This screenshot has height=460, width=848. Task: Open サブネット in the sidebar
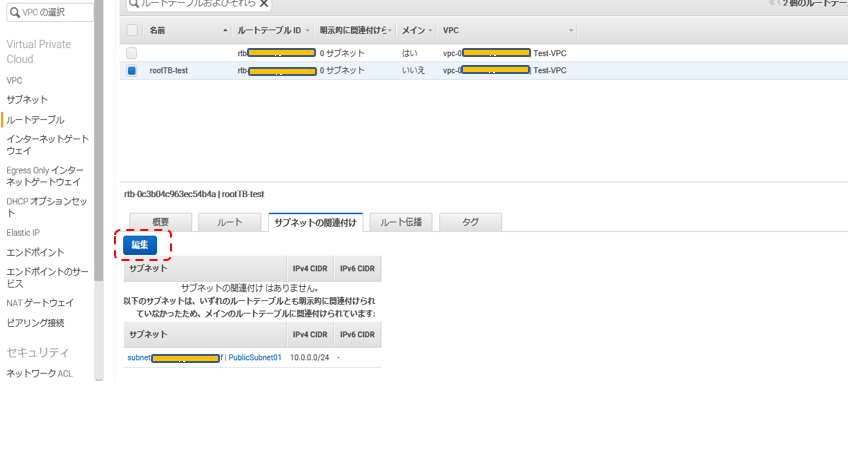(27, 99)
